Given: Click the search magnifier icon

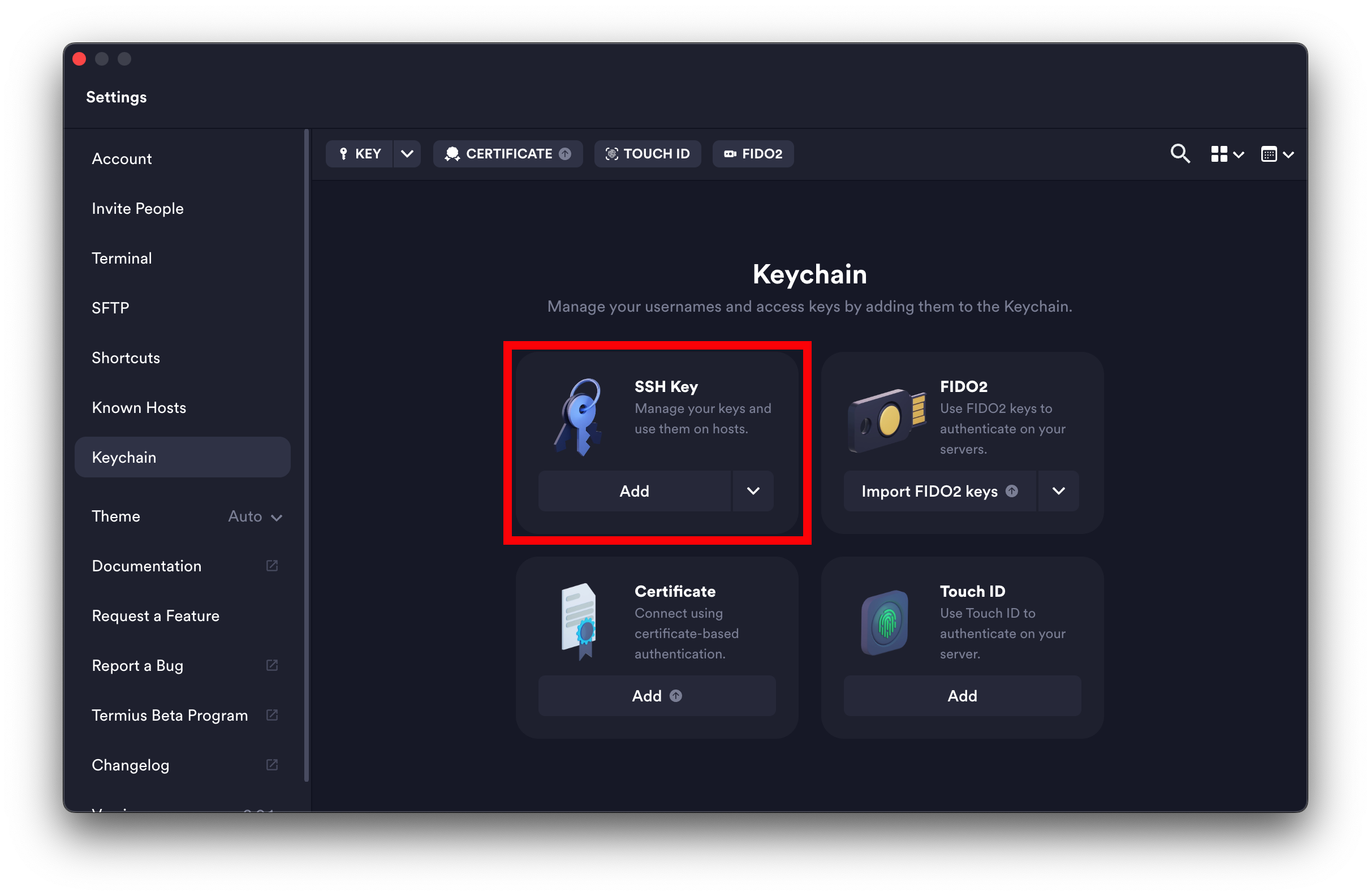Looking at the screenshot, I should point(1180,154).
